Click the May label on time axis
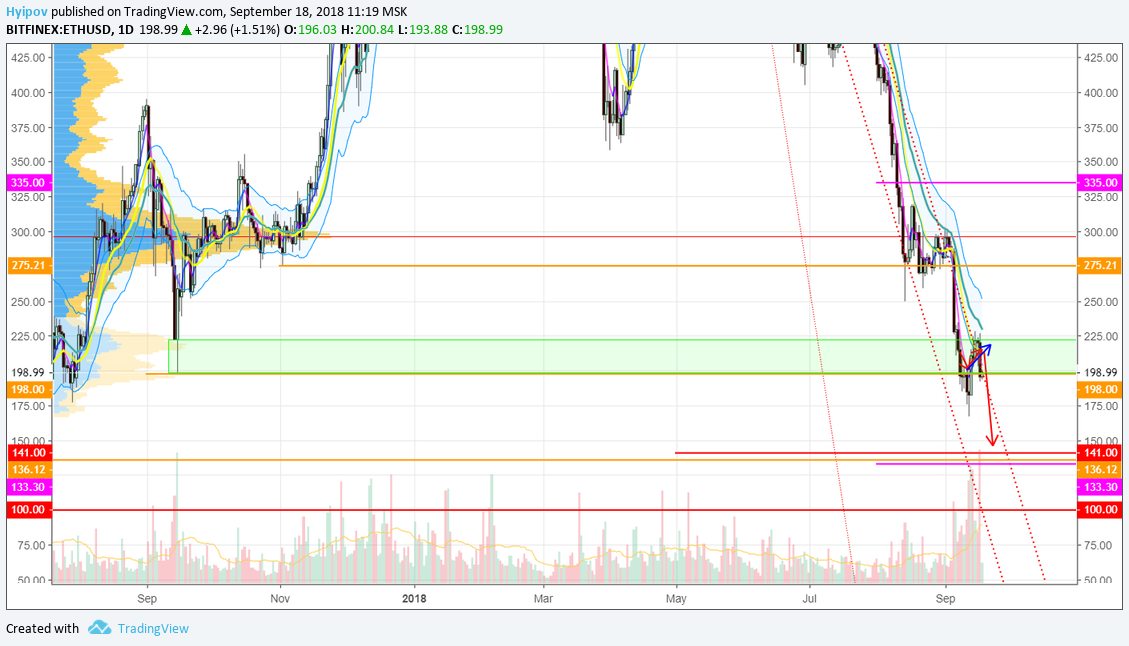This screenshot has height=646, width=1129. coord(676,598)
